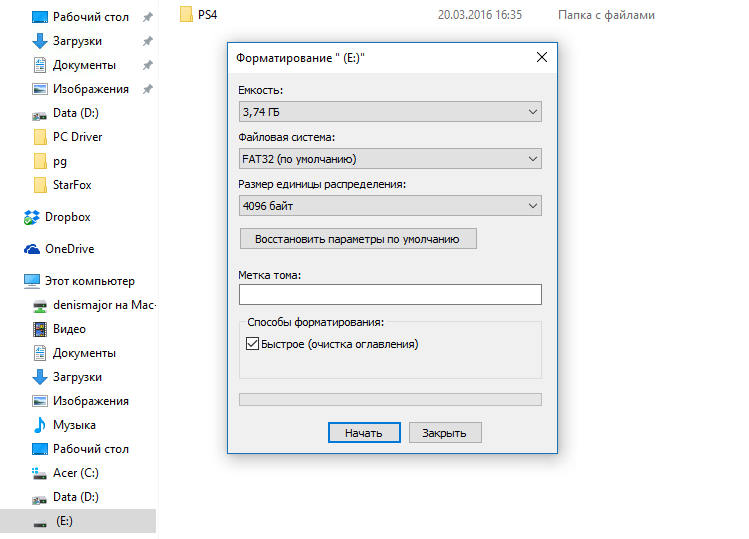Select the Видео label in sidebar
Viewport: 749px width, 539px height.
(69, 329)
